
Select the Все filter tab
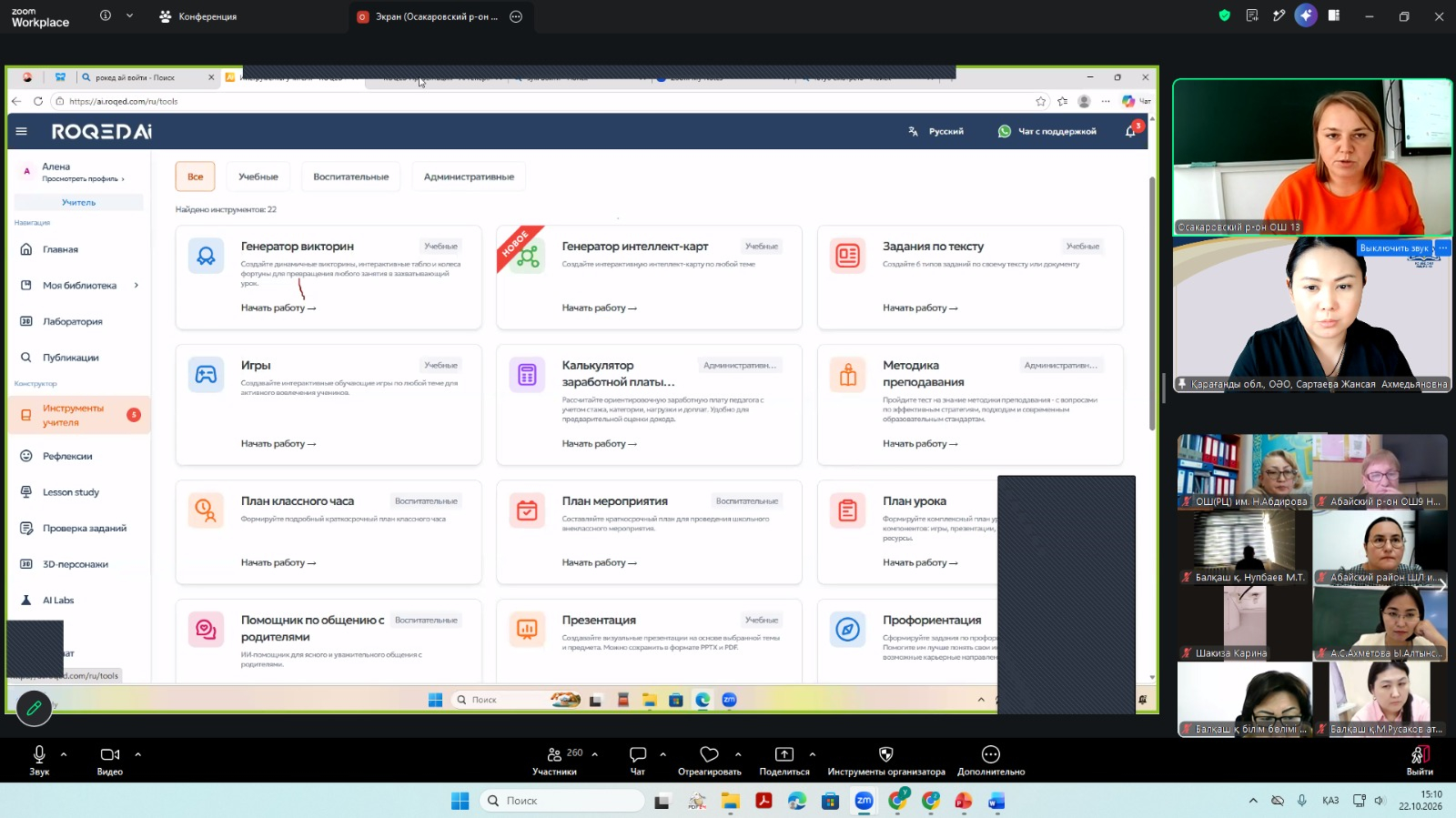[196, 177]
